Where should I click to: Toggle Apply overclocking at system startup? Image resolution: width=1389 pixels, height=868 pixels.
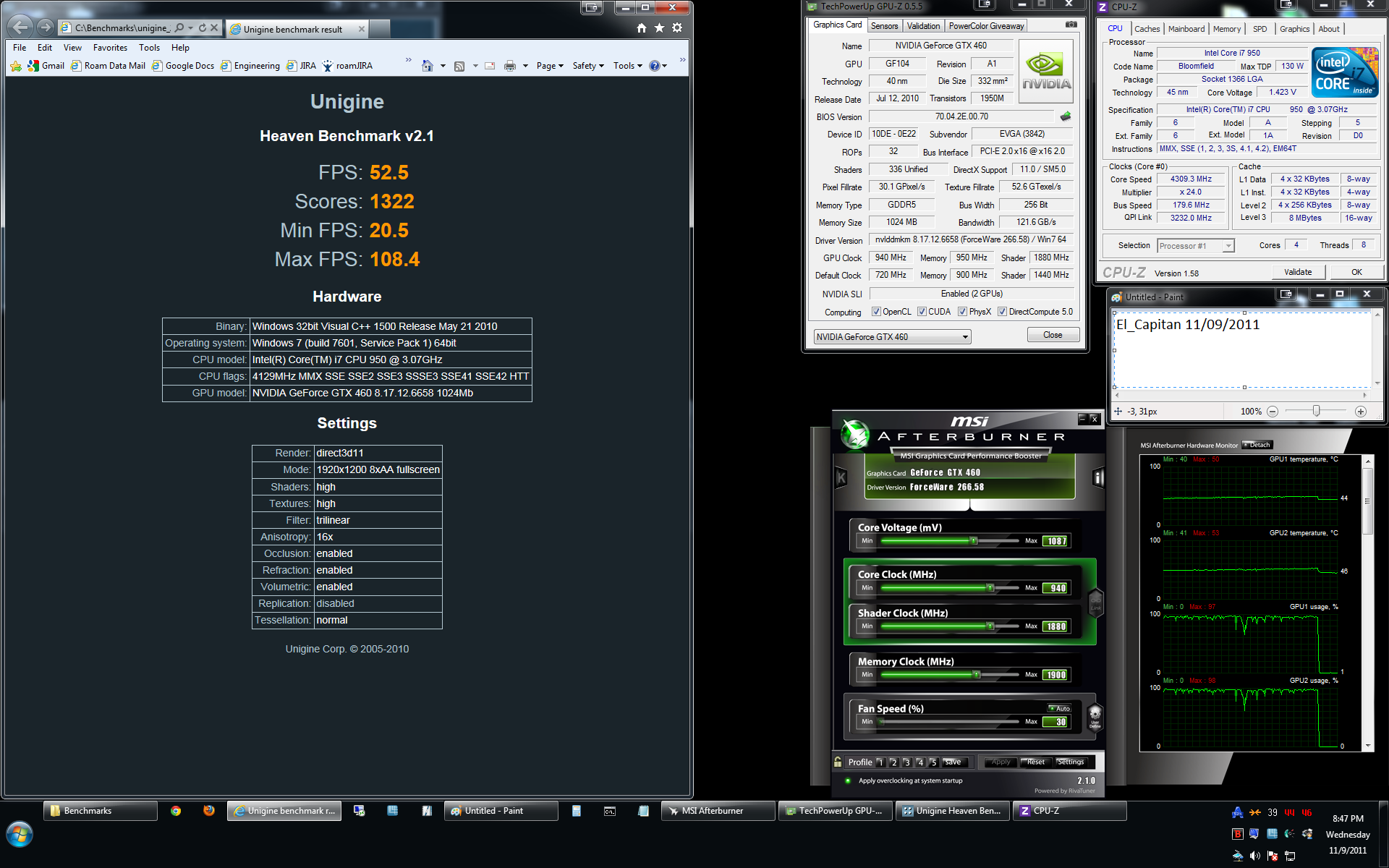click(x=848, y=780)
